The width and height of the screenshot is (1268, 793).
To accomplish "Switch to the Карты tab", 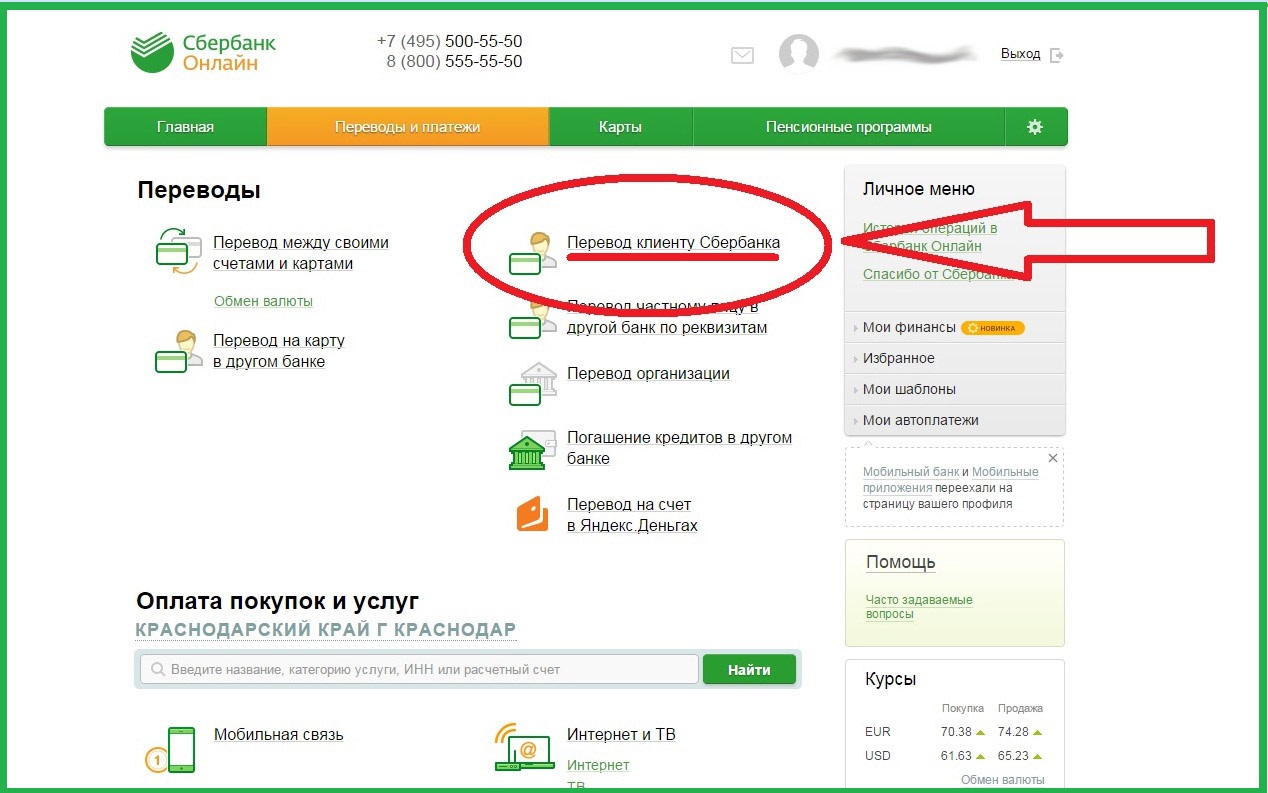I will pos(620,127).
